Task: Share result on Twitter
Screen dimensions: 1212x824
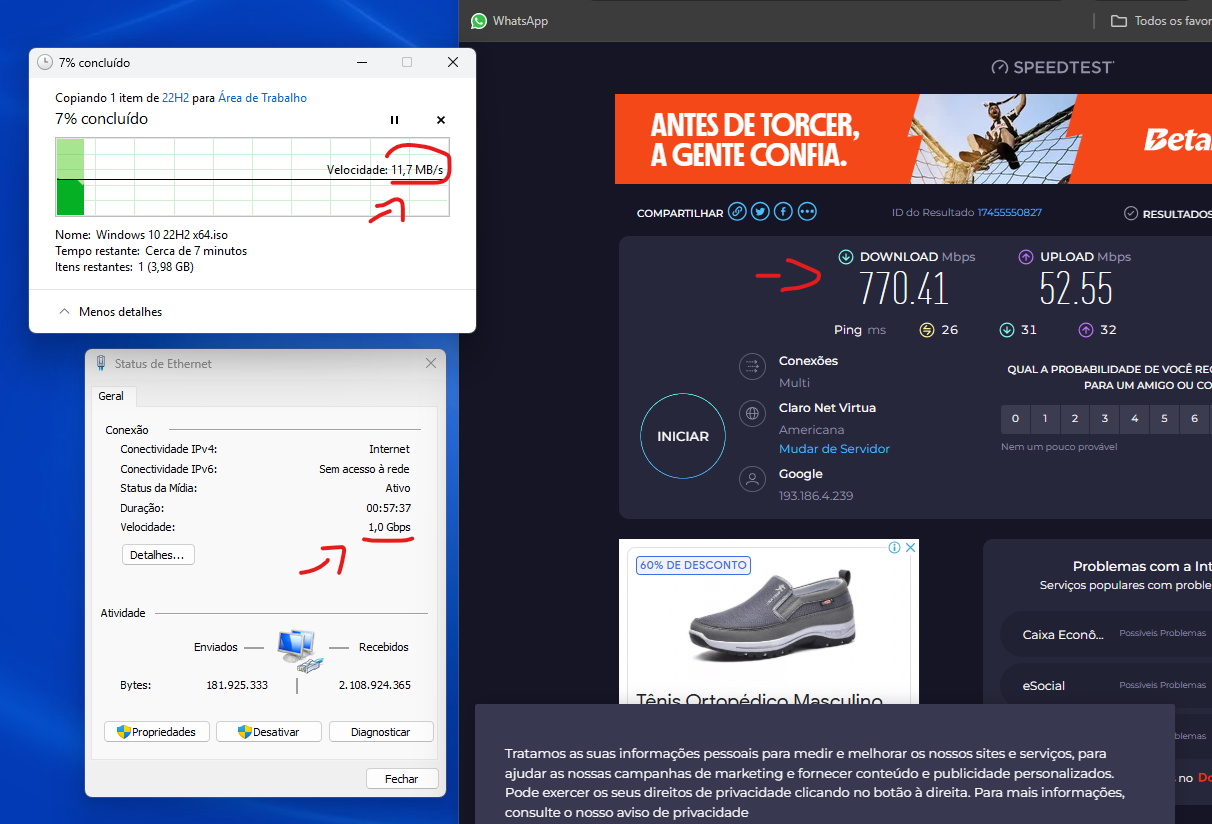Action: point(760,211)
